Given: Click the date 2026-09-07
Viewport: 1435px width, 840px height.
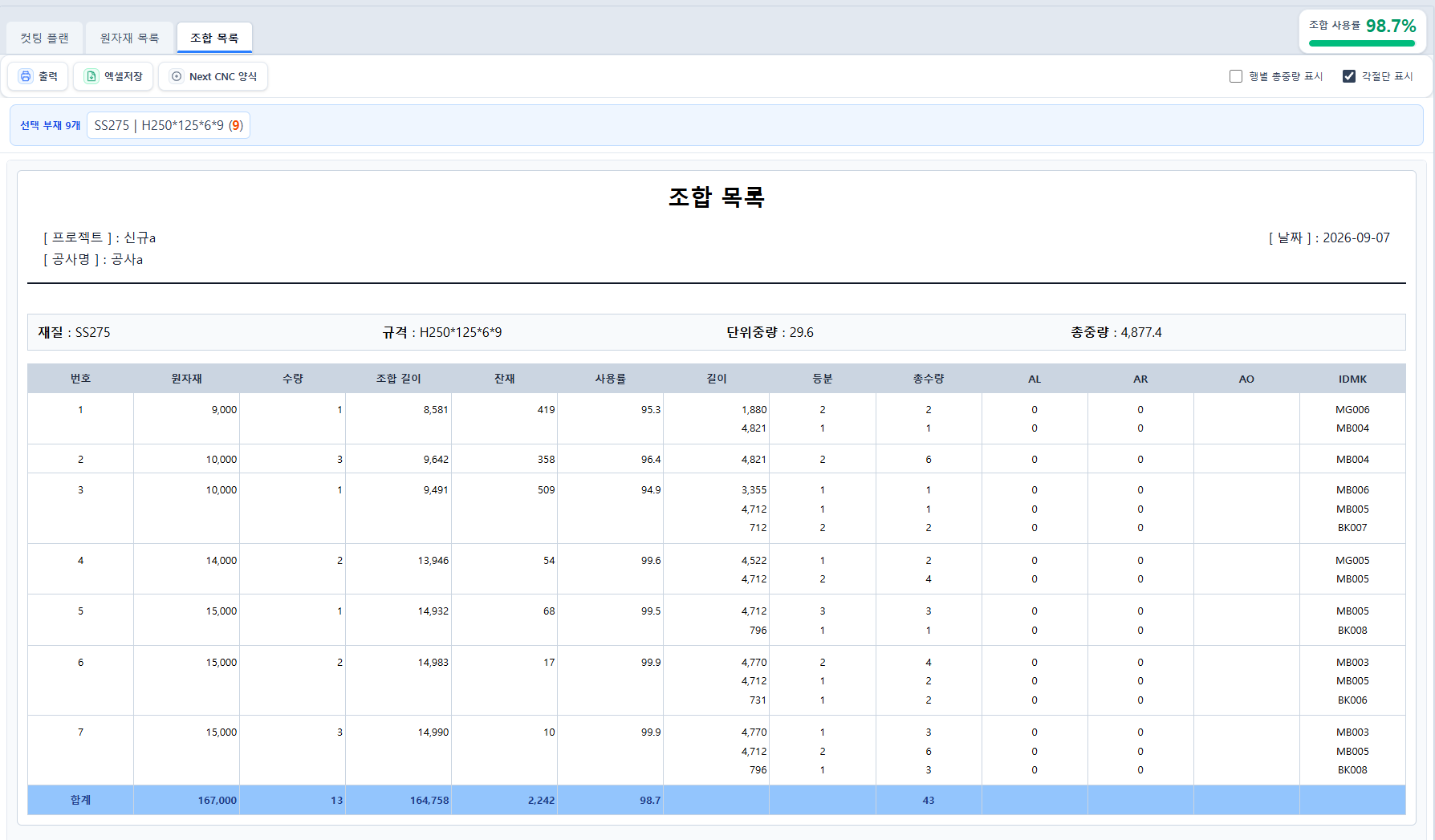Looking at the screenshot, I should point(1356,237).
